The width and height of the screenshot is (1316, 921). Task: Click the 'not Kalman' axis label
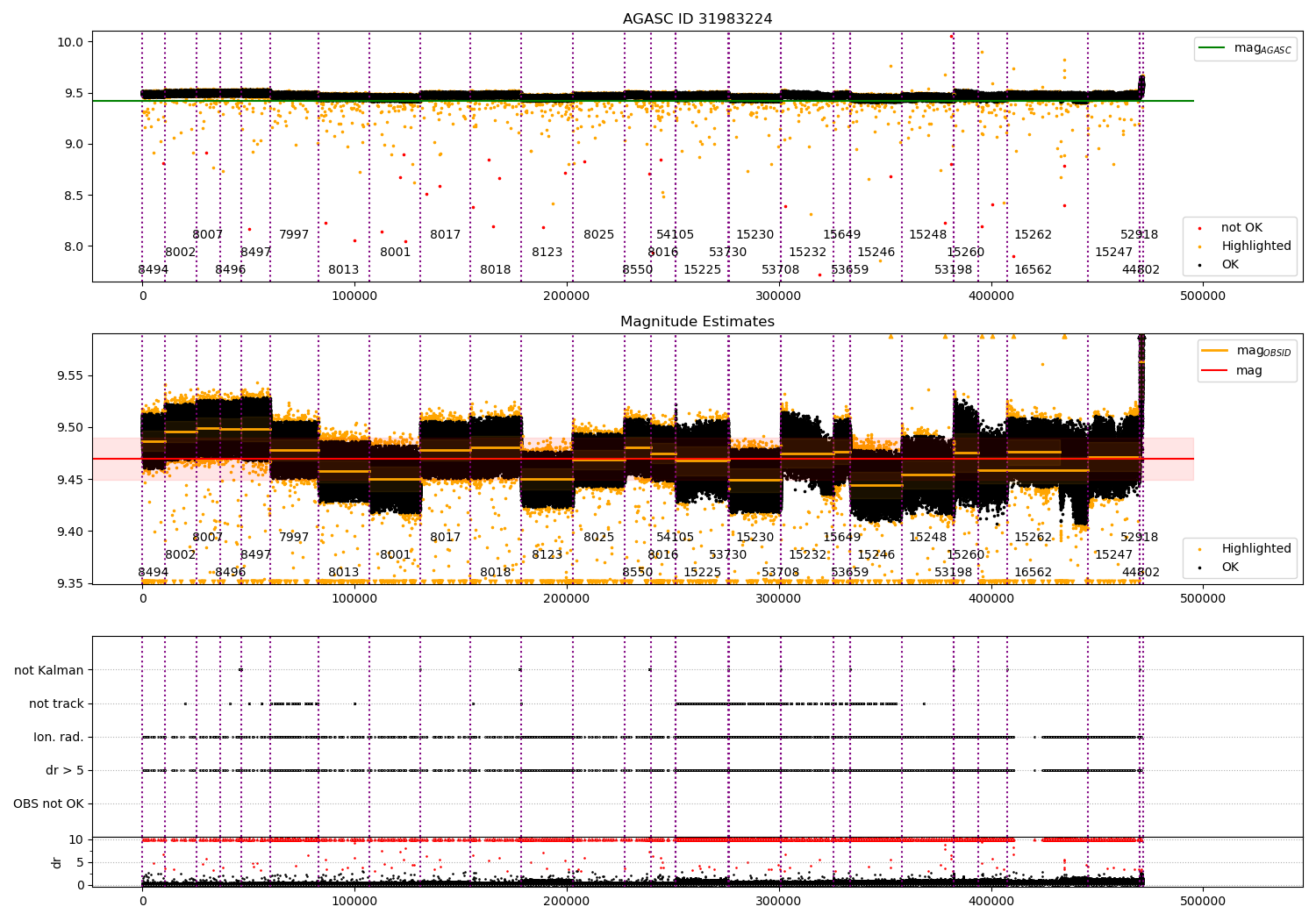[x=49, y=670]
